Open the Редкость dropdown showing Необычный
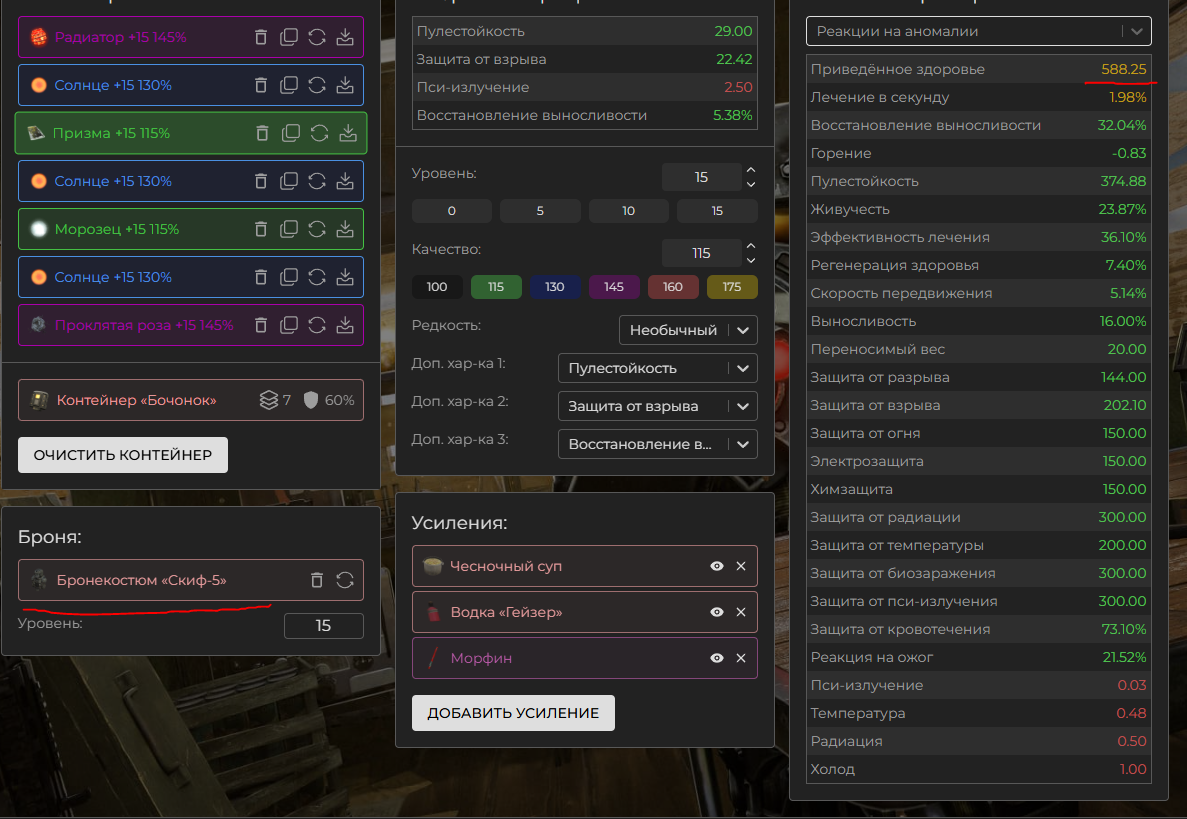 [688, 330]
